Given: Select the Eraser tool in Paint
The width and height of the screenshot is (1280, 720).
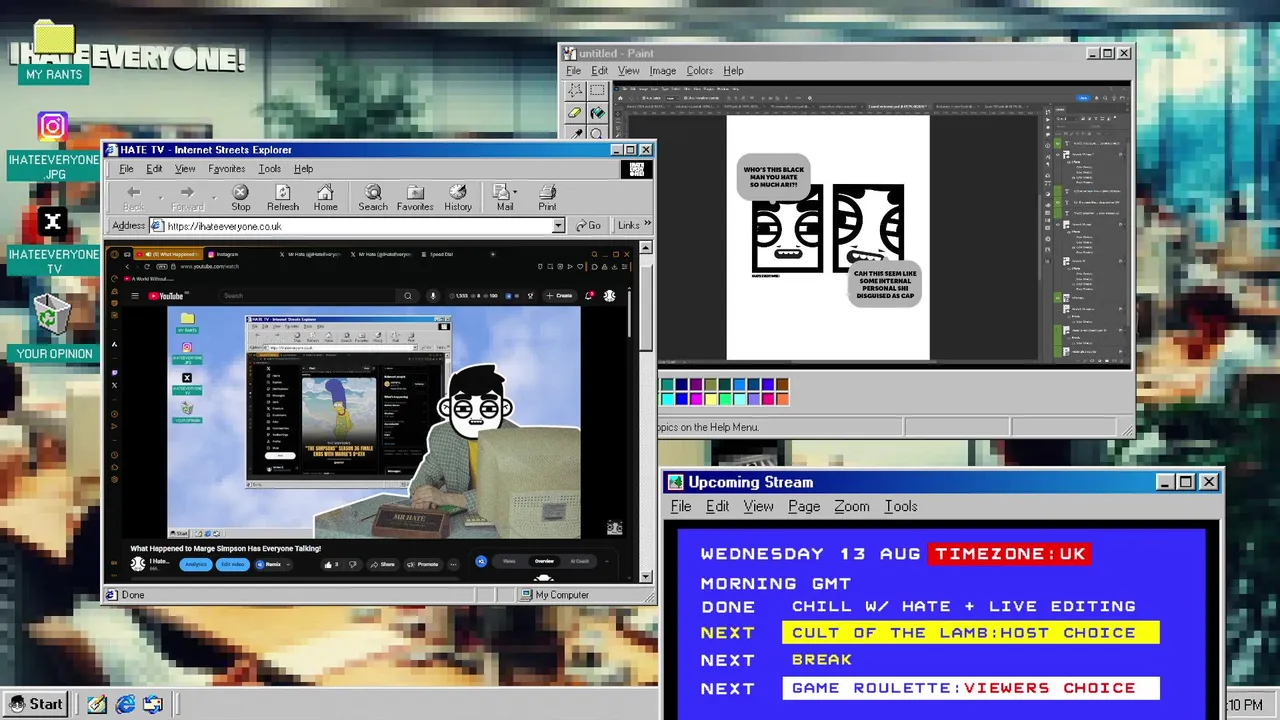Looking at the screenshot, I should click(x=575, y=112).
